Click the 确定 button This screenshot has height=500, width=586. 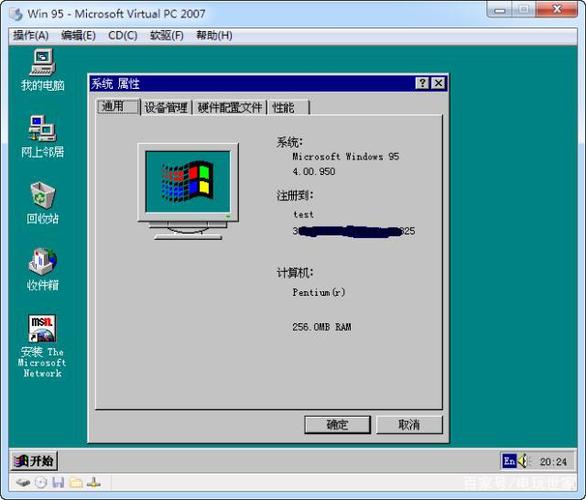point(337,425)
